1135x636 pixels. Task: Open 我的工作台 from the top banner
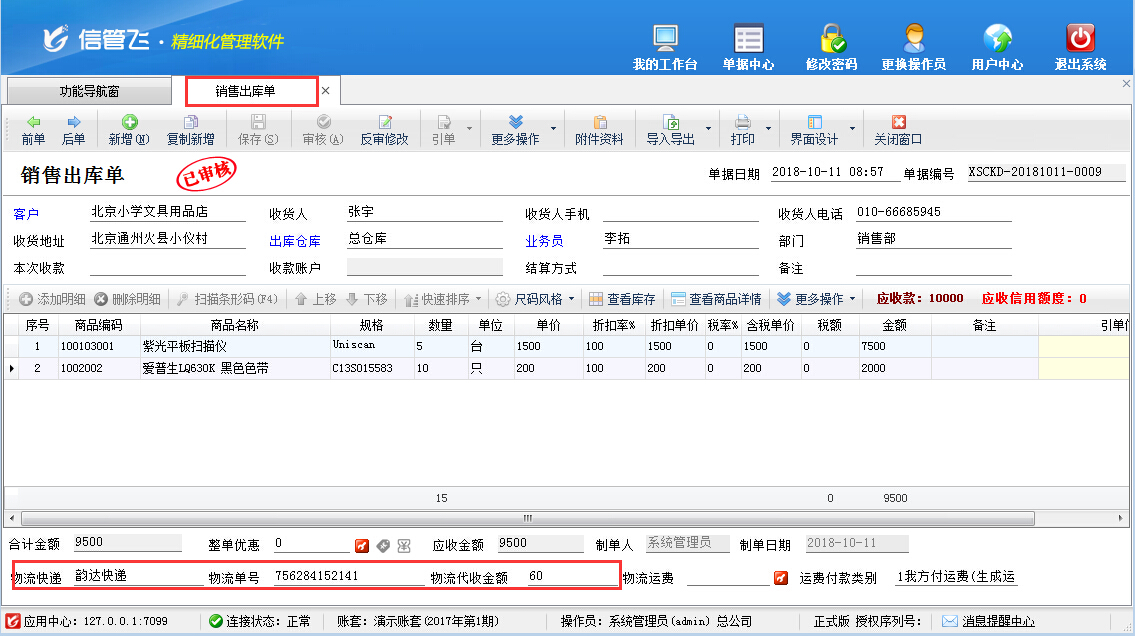665,47
